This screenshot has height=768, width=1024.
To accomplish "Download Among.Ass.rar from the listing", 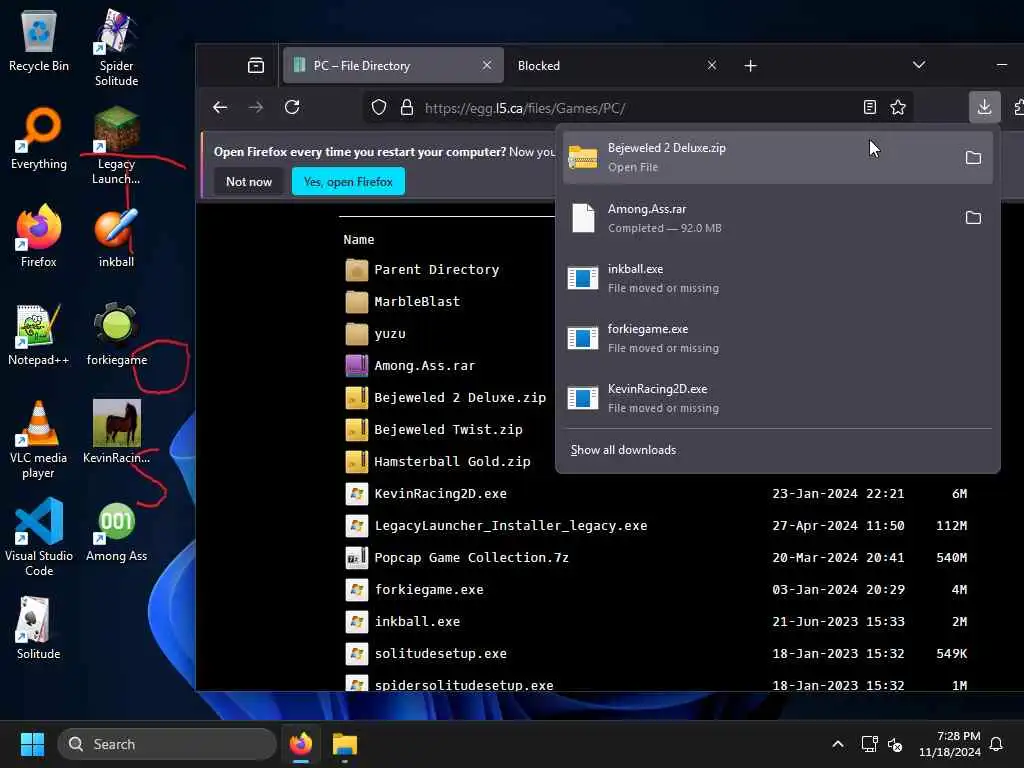I will point(424,366).
